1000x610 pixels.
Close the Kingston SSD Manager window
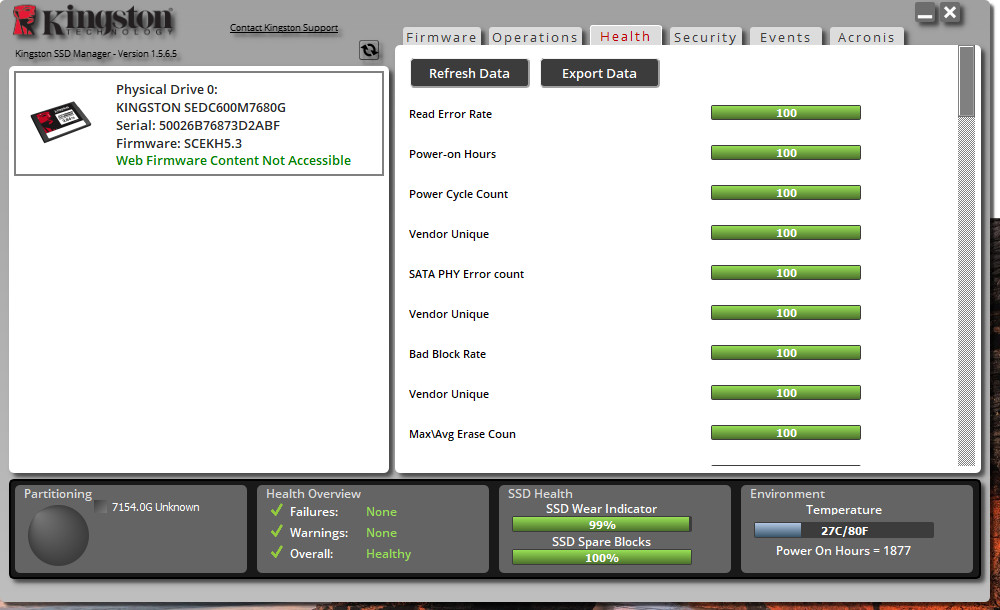tap(950, 13)
